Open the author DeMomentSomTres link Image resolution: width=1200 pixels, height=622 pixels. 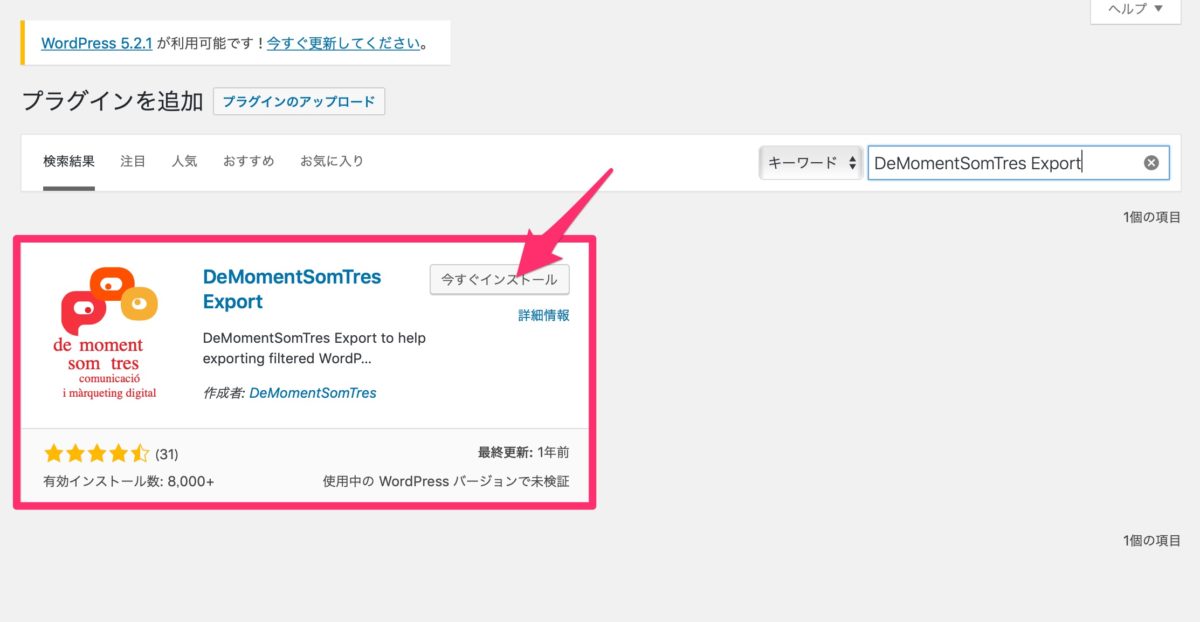[x=313, y=393]
